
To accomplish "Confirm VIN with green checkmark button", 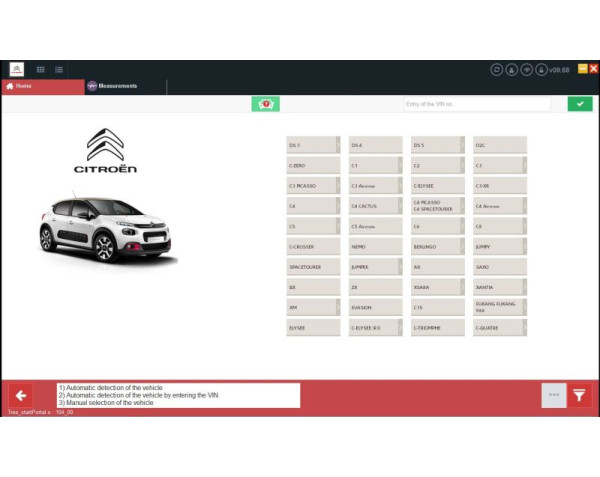I will pos(580,104).
